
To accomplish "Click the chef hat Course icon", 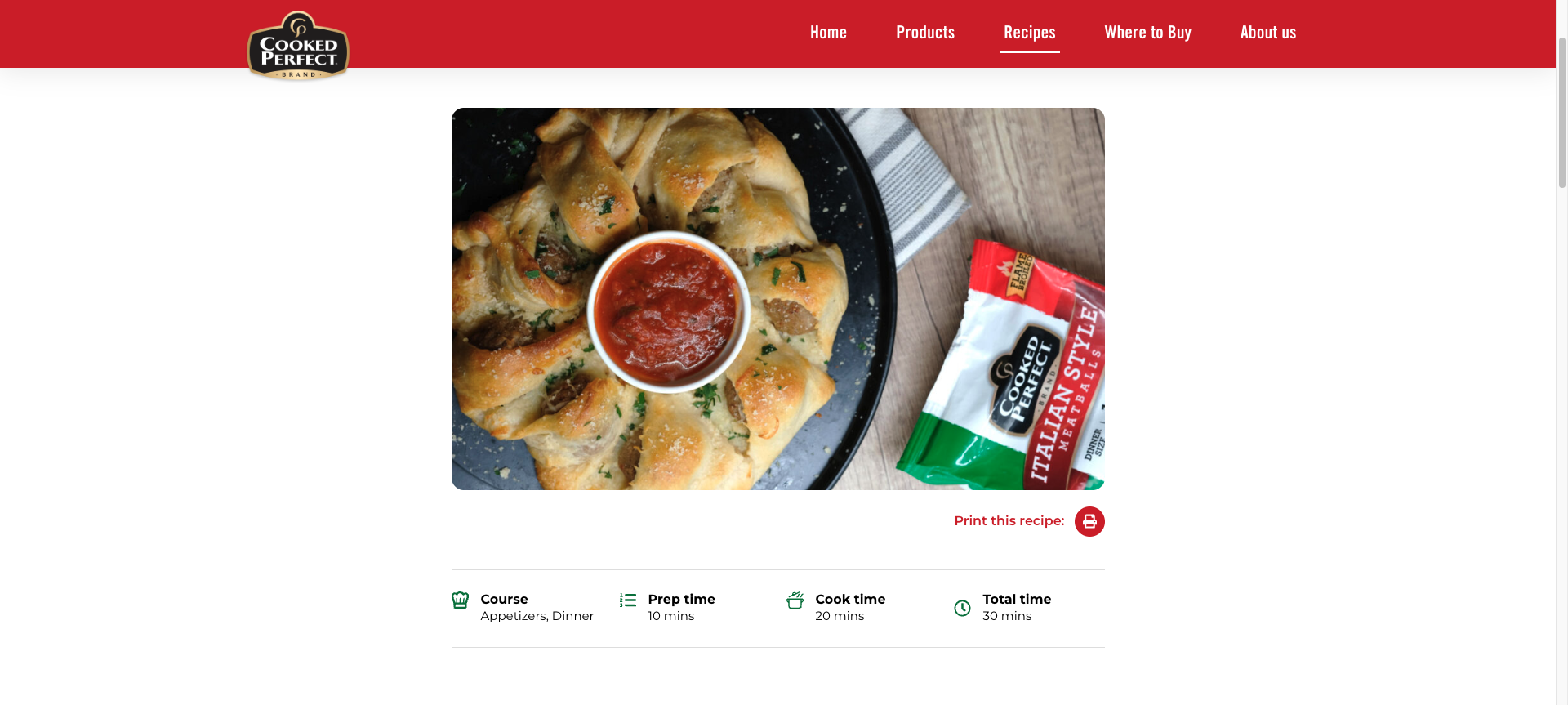I will [461, 600].
